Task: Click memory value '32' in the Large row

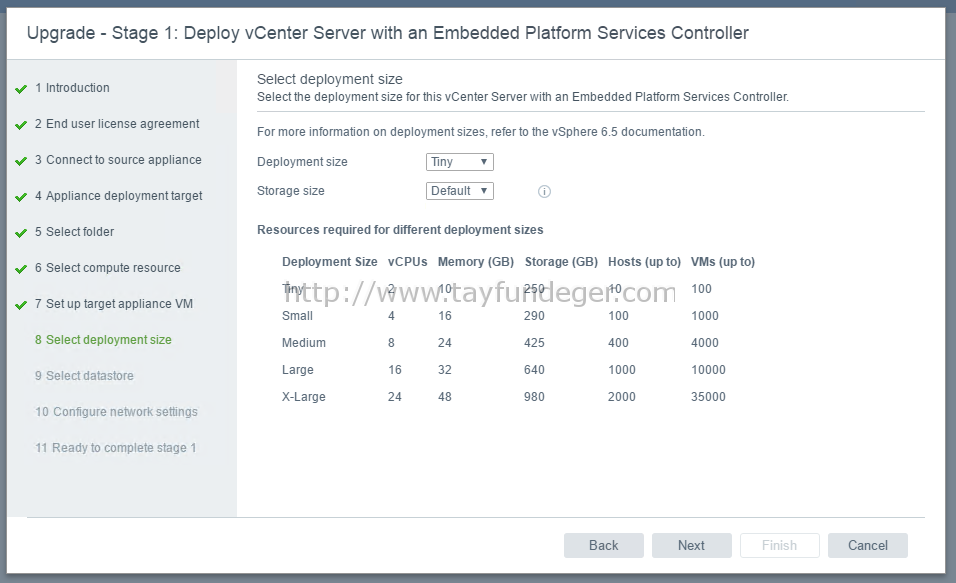Action: tap(444, 370)
